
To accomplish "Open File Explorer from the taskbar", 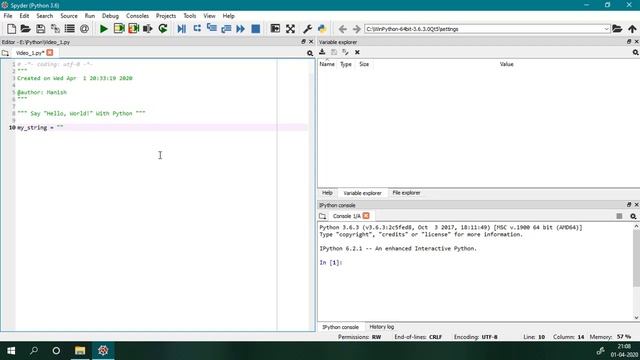I will 80,351.
